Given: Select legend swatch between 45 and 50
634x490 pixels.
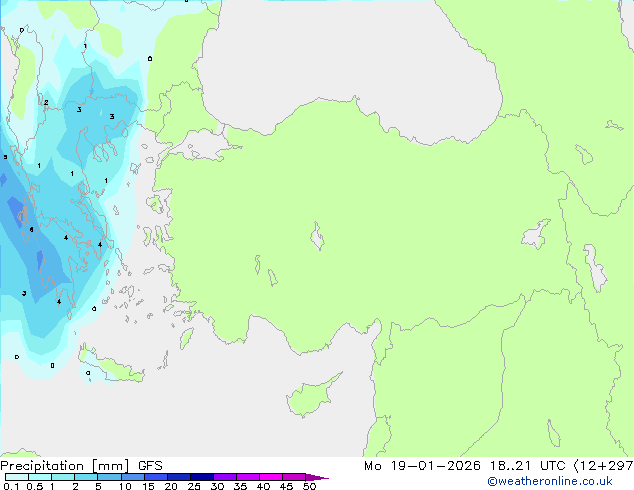Looking at the screenshot, I should click(294, 477).
